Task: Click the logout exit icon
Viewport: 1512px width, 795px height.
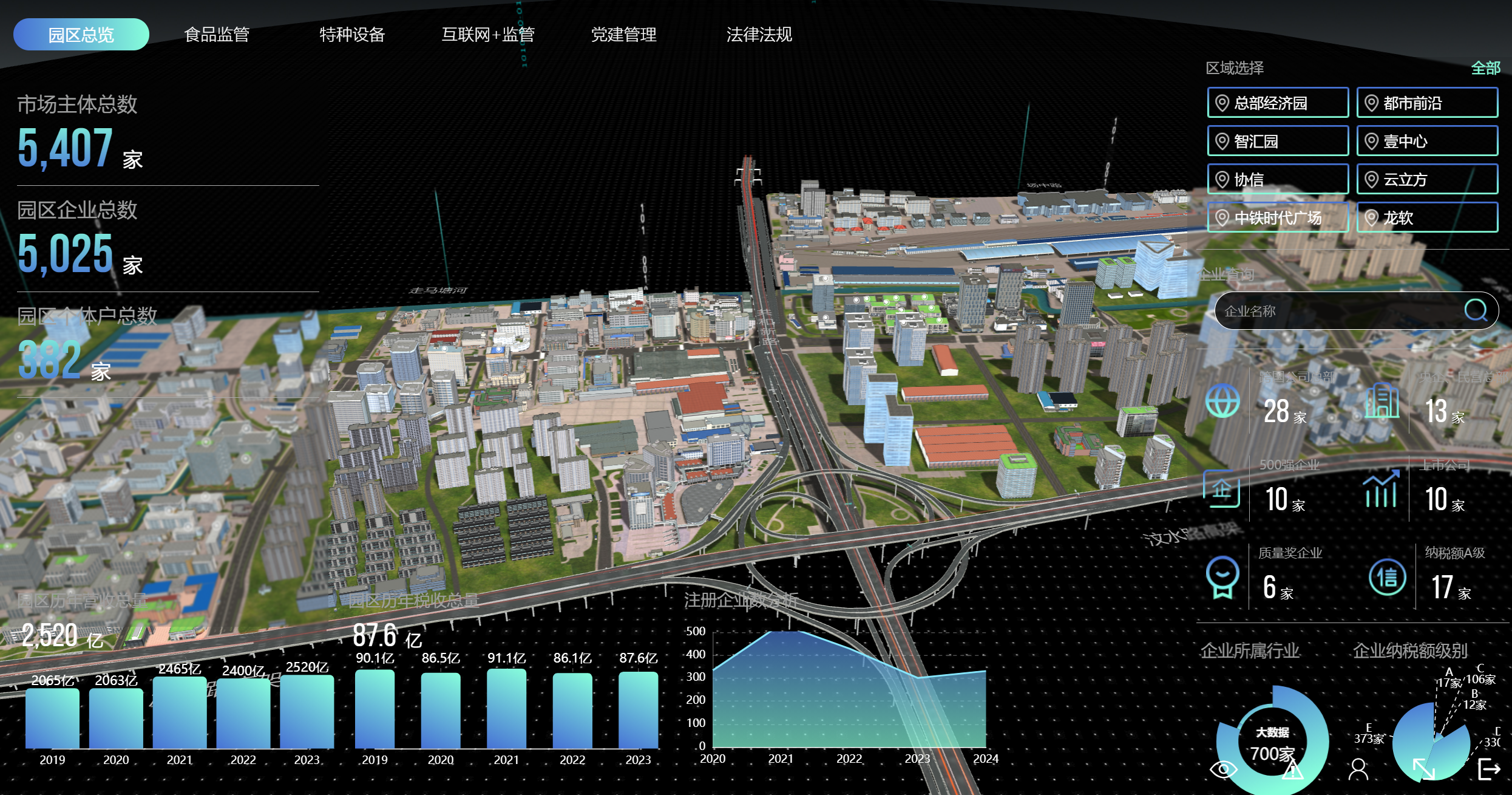Action: [x=1489, y=769]
